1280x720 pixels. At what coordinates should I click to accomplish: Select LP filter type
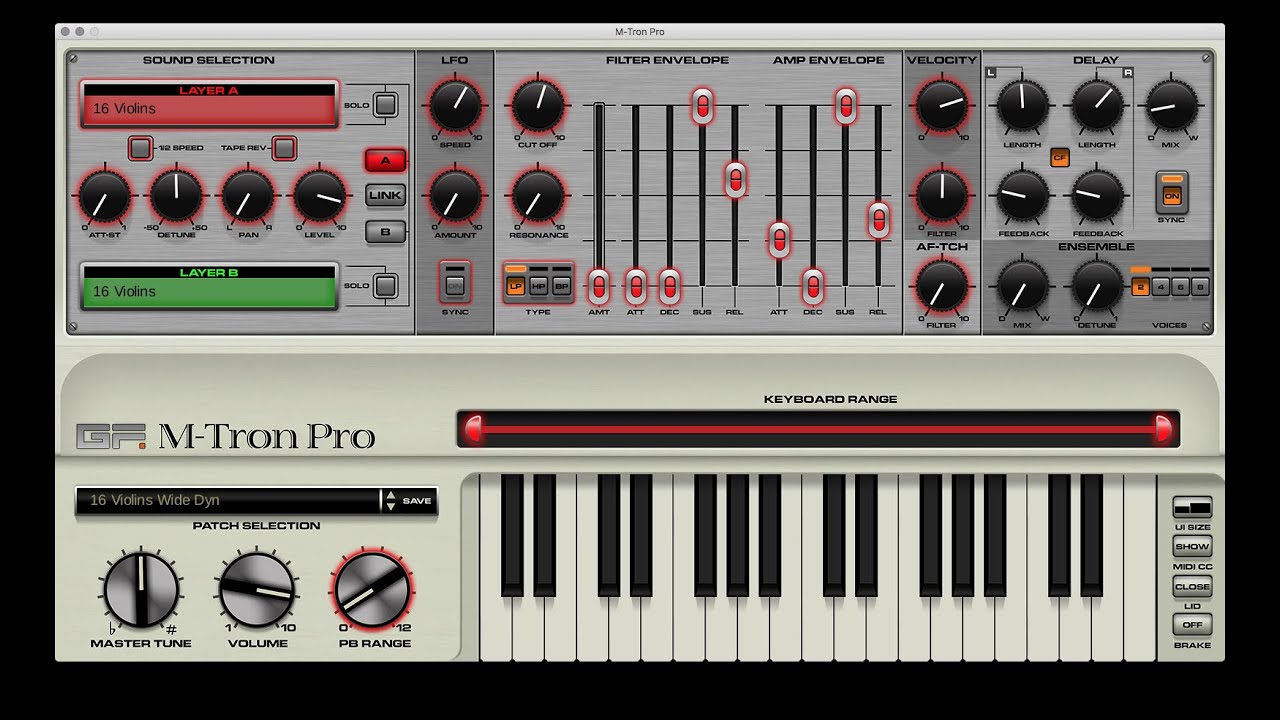click(516, 286)
